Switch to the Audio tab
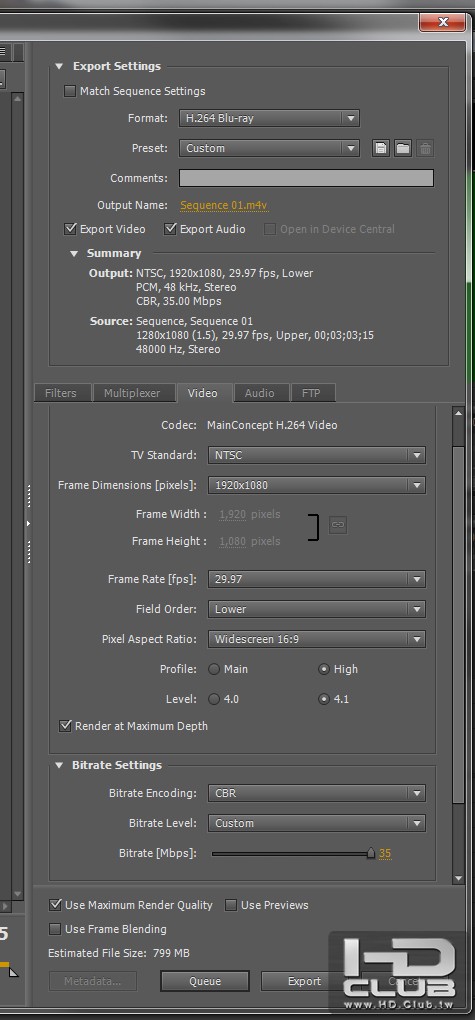The image size is (475, 1020). [260, 393]
